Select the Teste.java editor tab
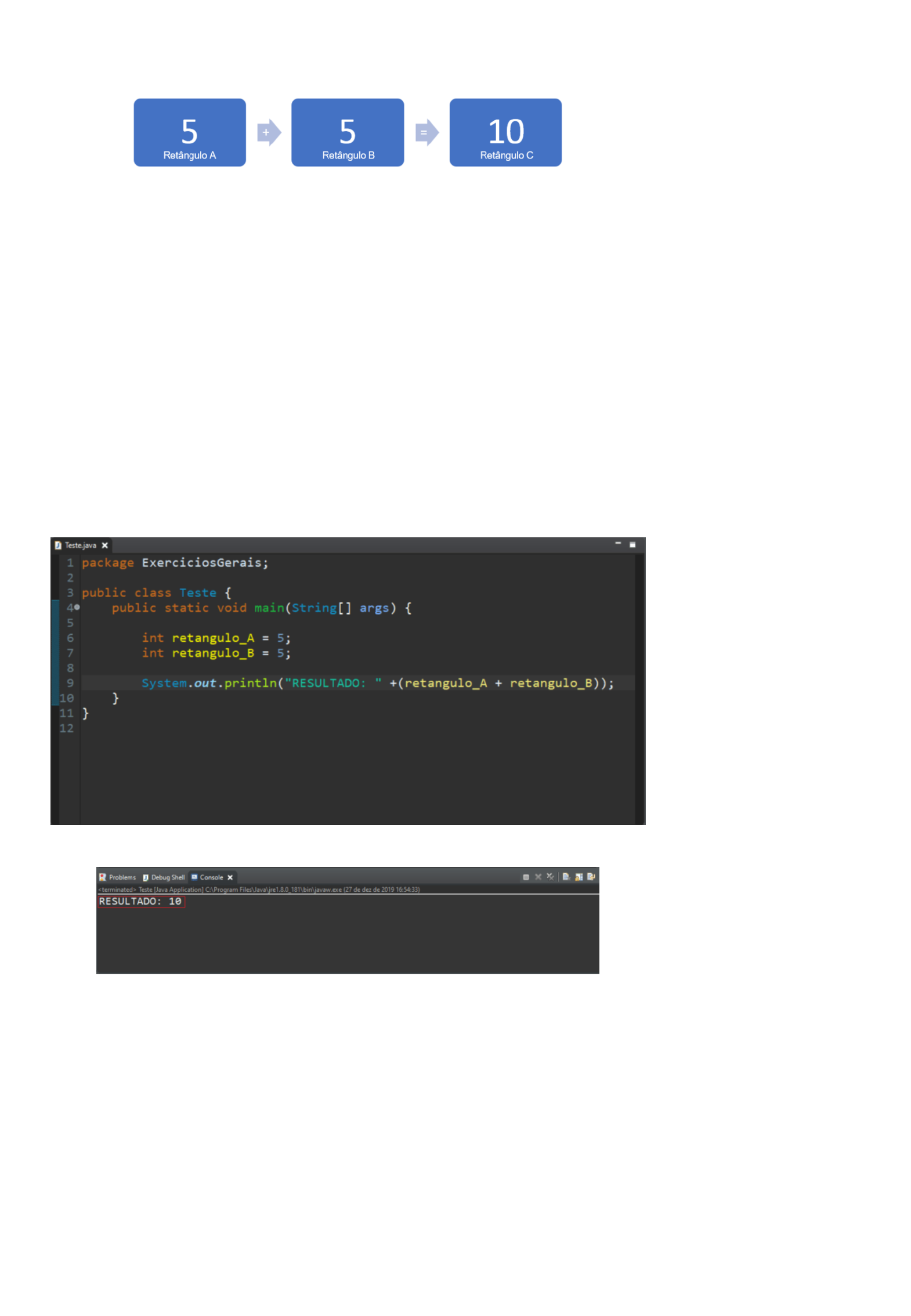911x1316 pixels. click(78, 545)
